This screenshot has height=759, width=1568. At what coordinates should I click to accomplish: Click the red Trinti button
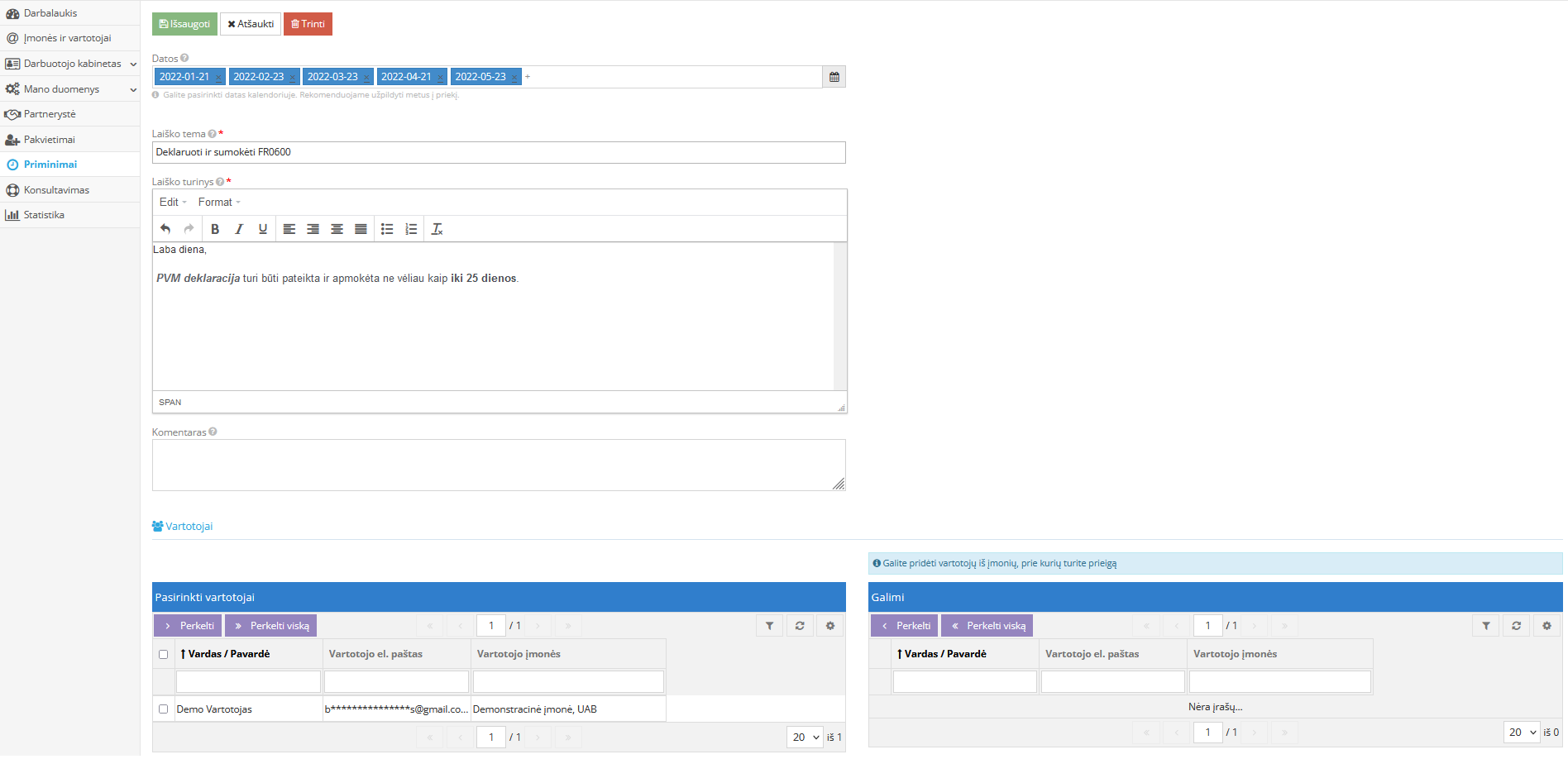click(308, 24)
